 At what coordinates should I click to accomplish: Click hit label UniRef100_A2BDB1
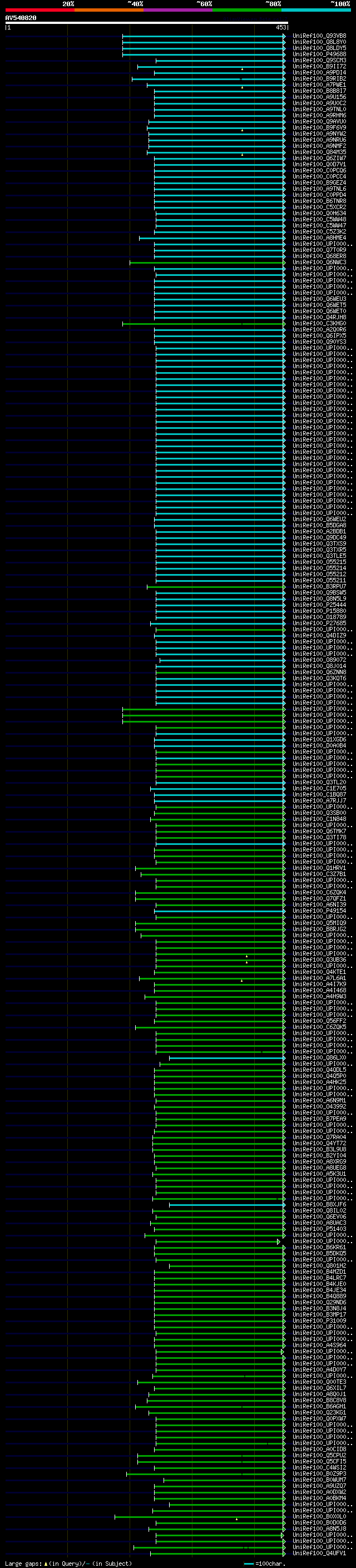click(319, 531)
